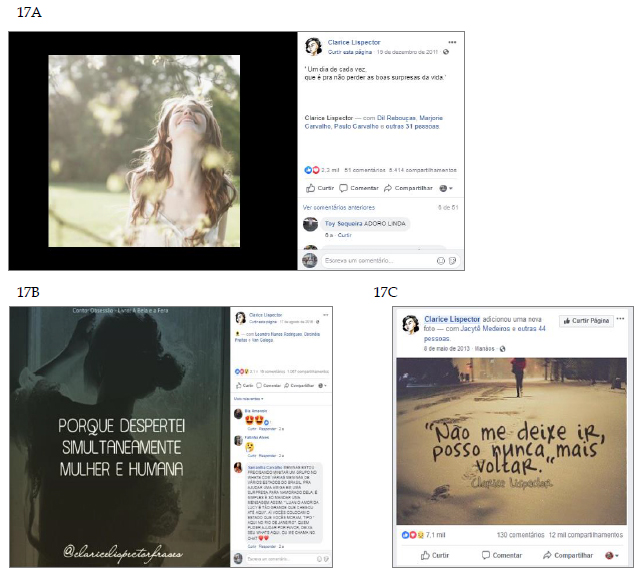Click Compartilhar in post 17B
The image size is (643, 578).
click(299, 386)
